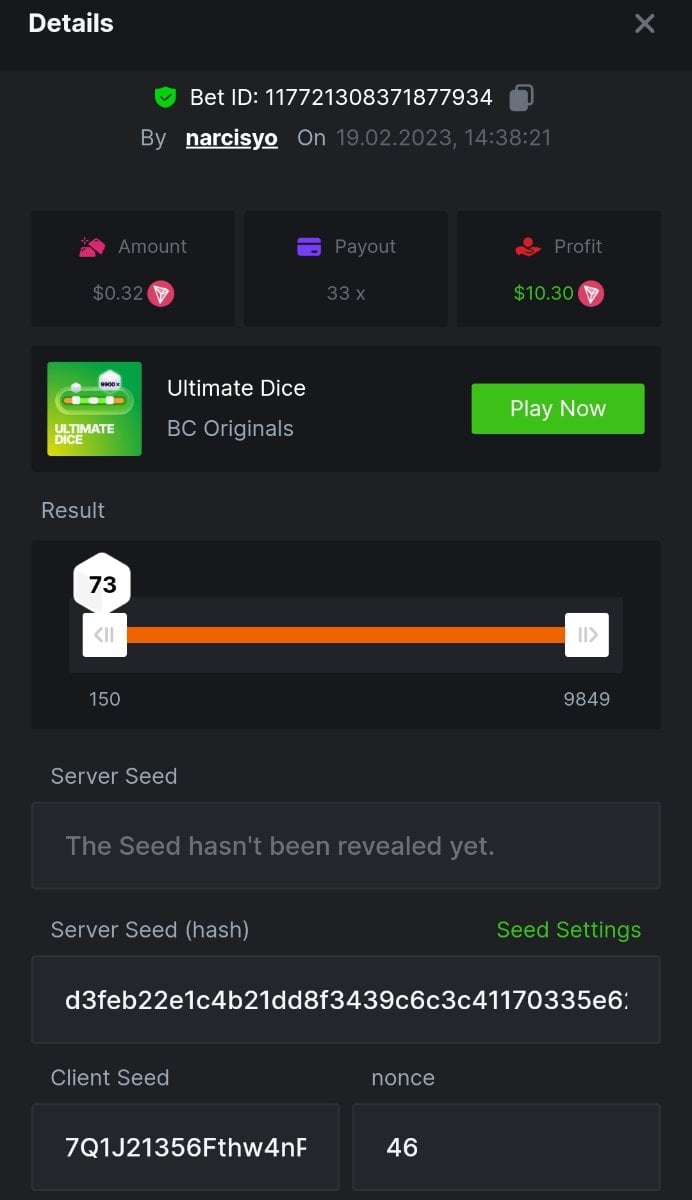Click the red Profit hand icon
Viewport: 692px width, 1200px height.
tap(528, 247)
